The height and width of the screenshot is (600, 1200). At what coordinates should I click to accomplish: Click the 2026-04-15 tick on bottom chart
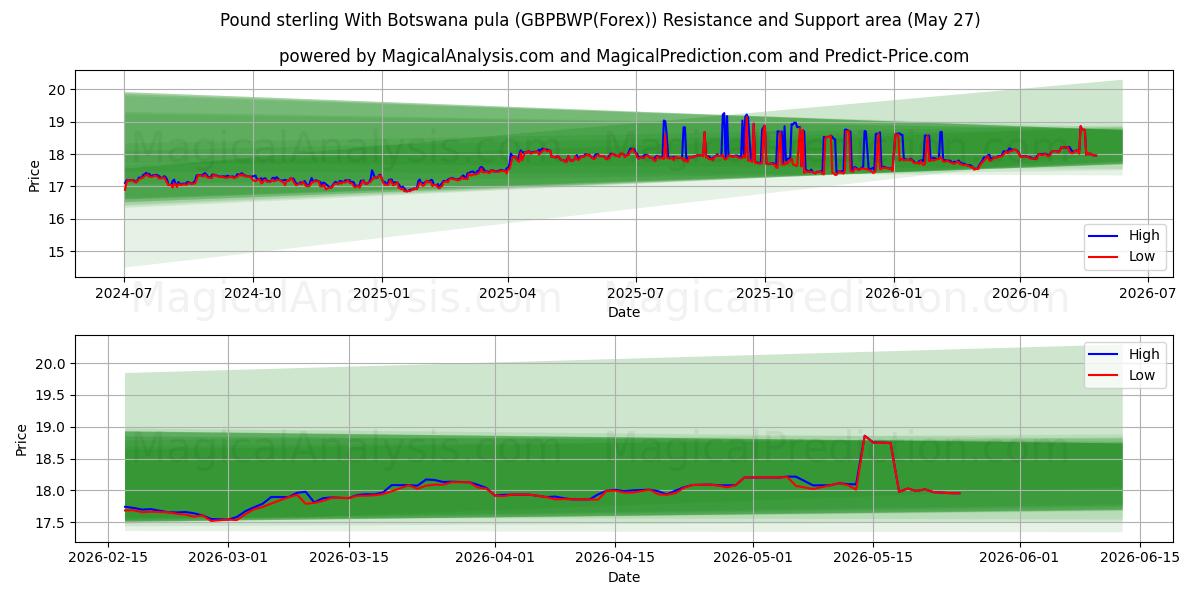pyautogui.click(x=615, y=559)
